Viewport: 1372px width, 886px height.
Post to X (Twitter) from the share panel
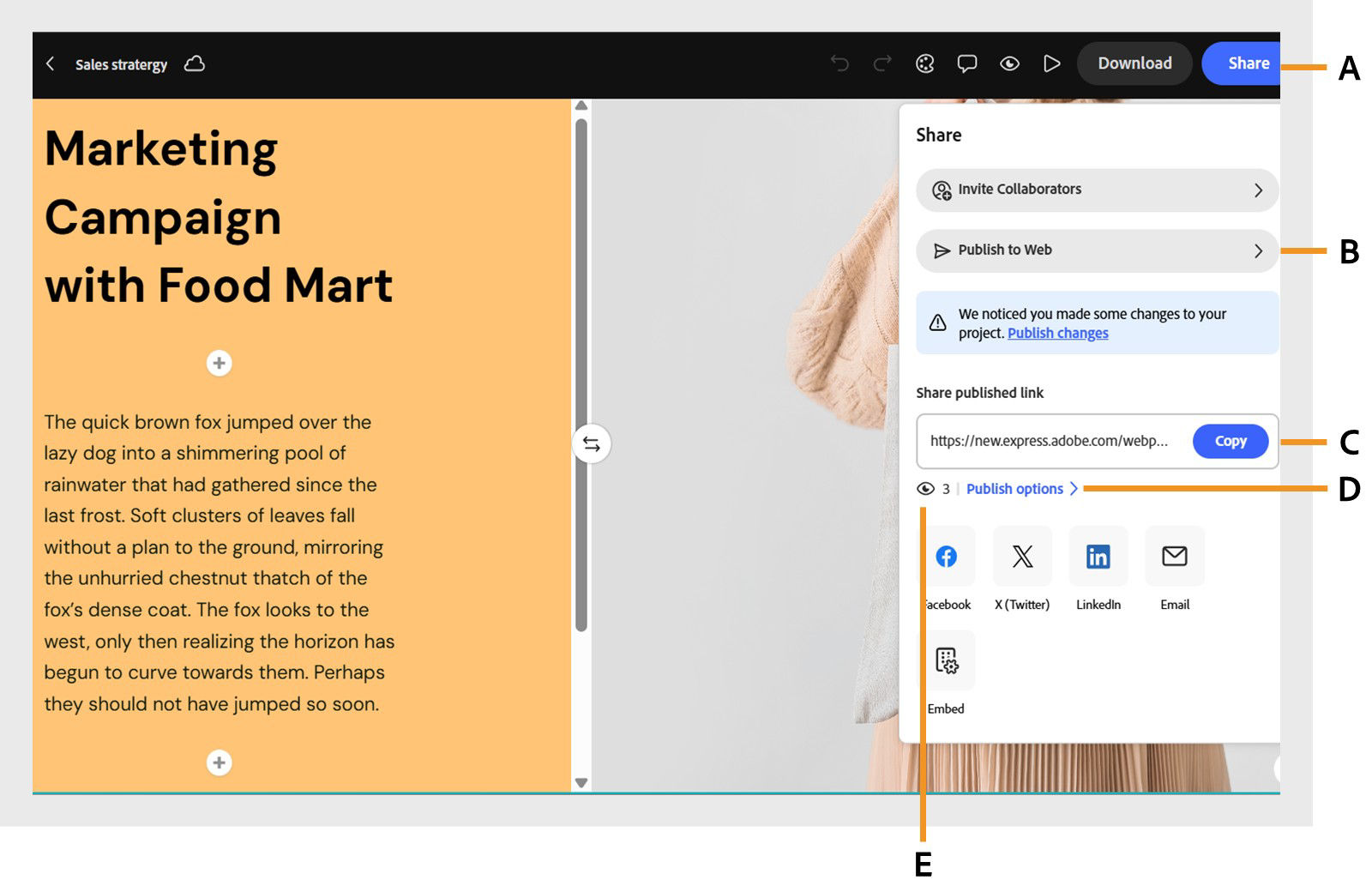pos(1022,557)
